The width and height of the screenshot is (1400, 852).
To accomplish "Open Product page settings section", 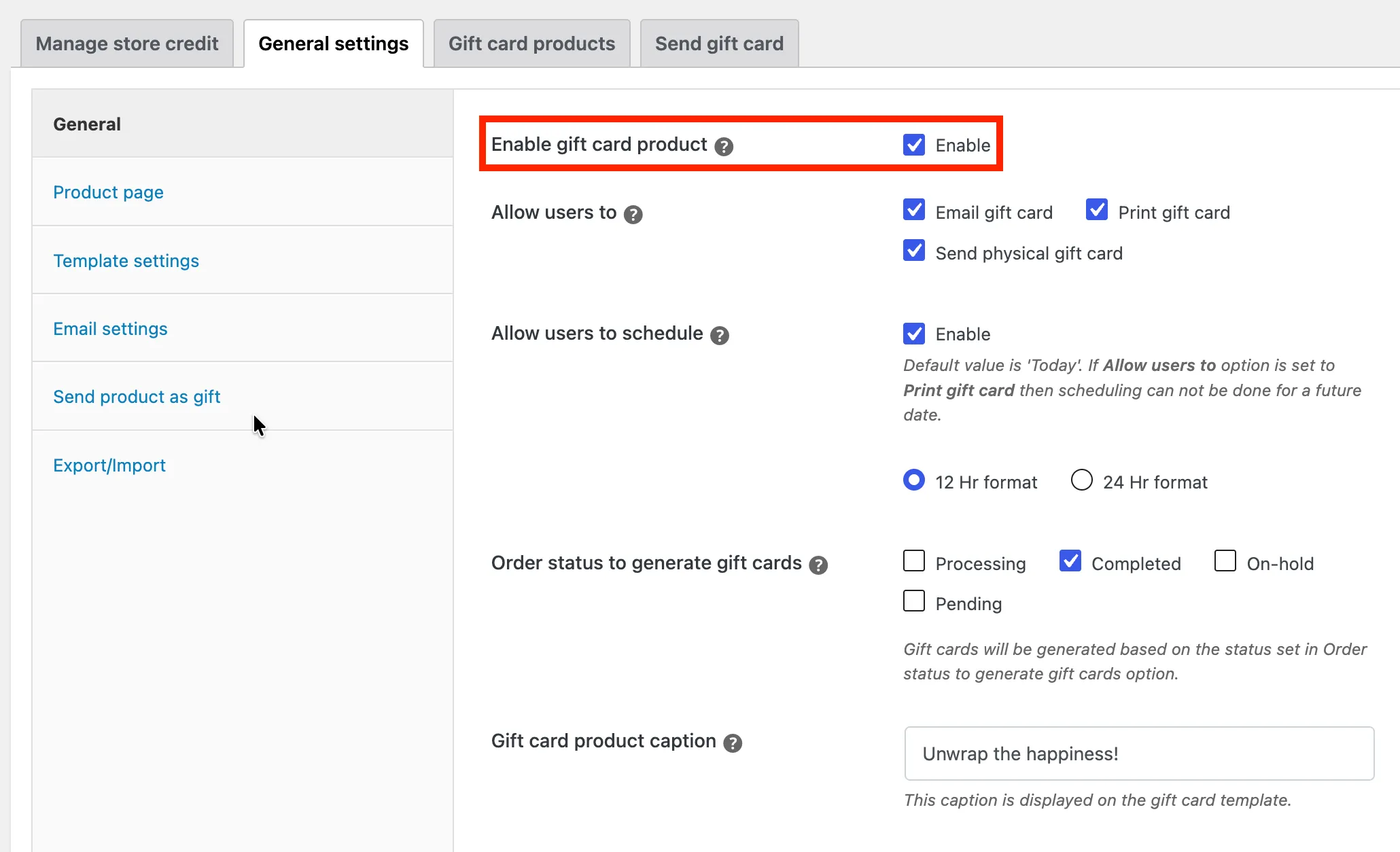I will pyautogui.click(x=243, y=192).
